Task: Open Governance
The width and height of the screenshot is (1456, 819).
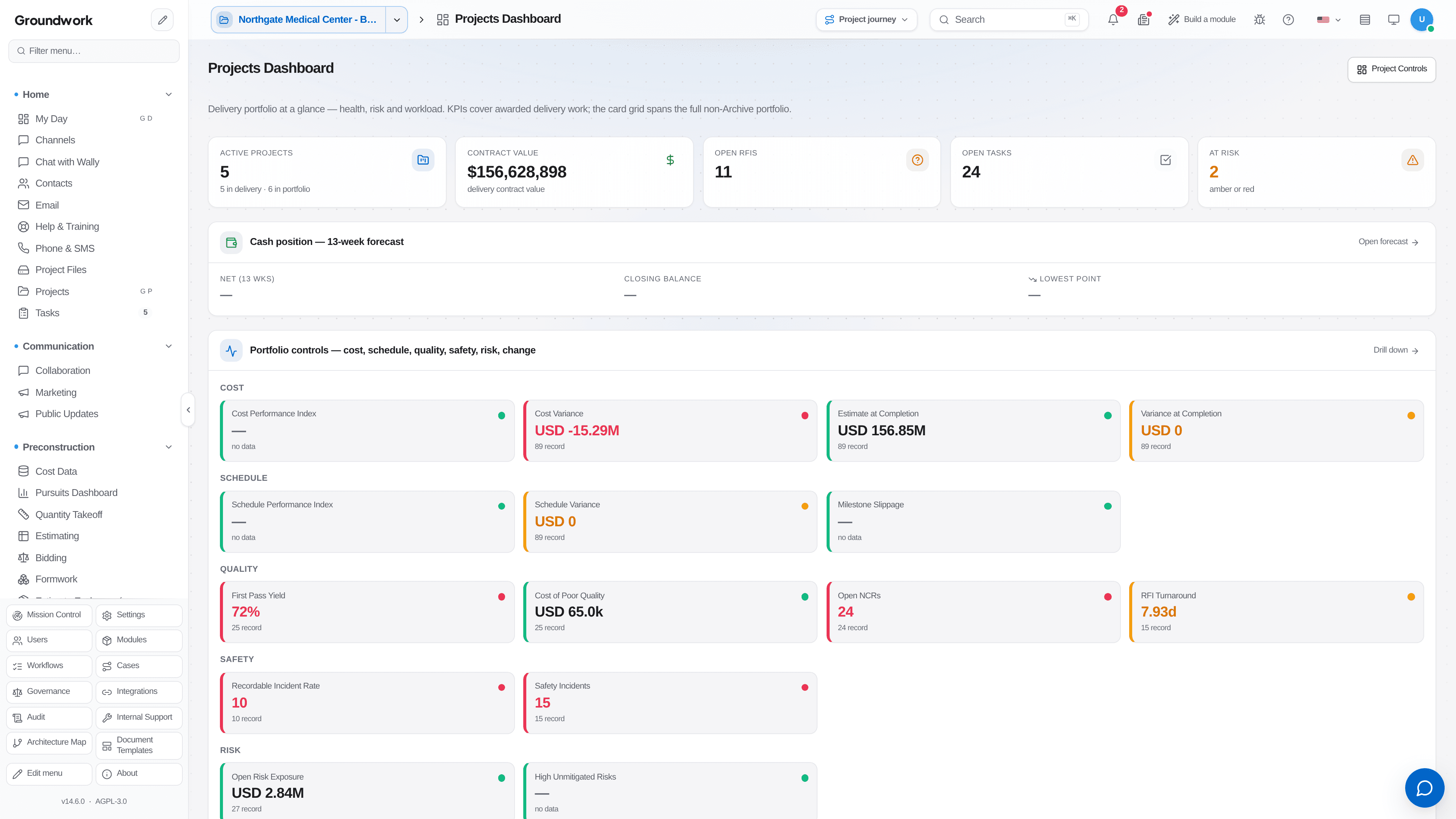Action: point(49,692)
